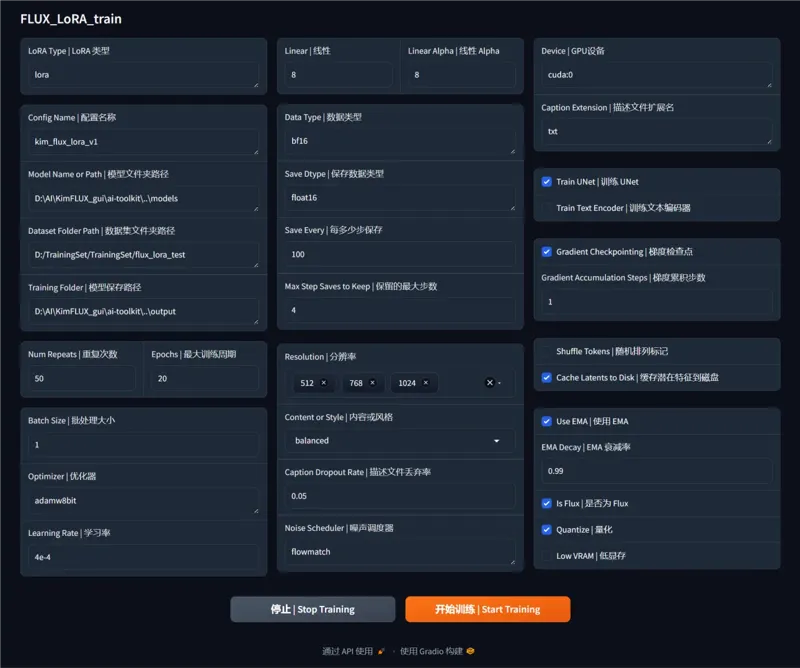Click the FLUX_LoRA_train title
The image size is (800, 668).
(71, 19)
